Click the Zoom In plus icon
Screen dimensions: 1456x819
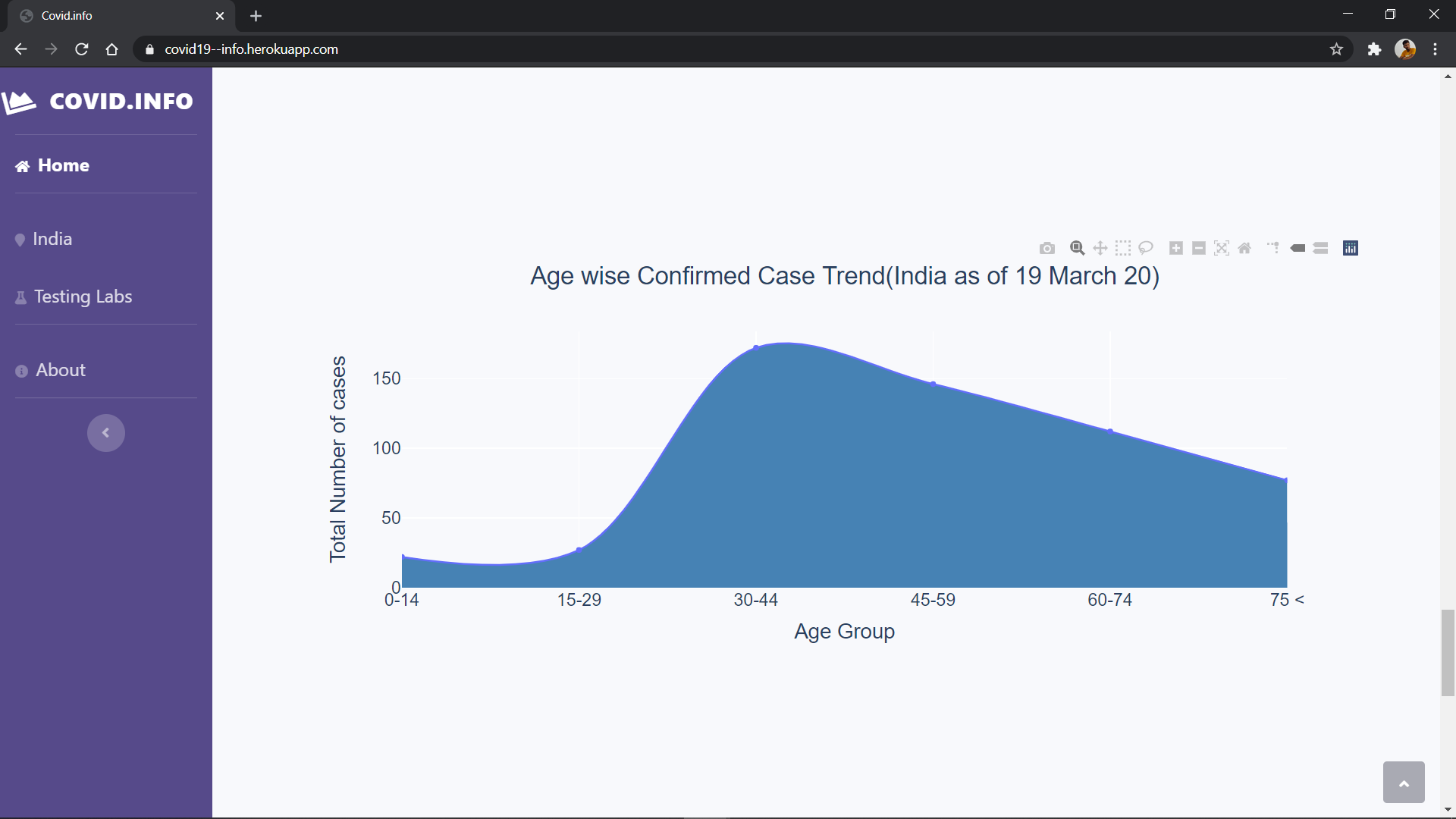(1176, 248)
